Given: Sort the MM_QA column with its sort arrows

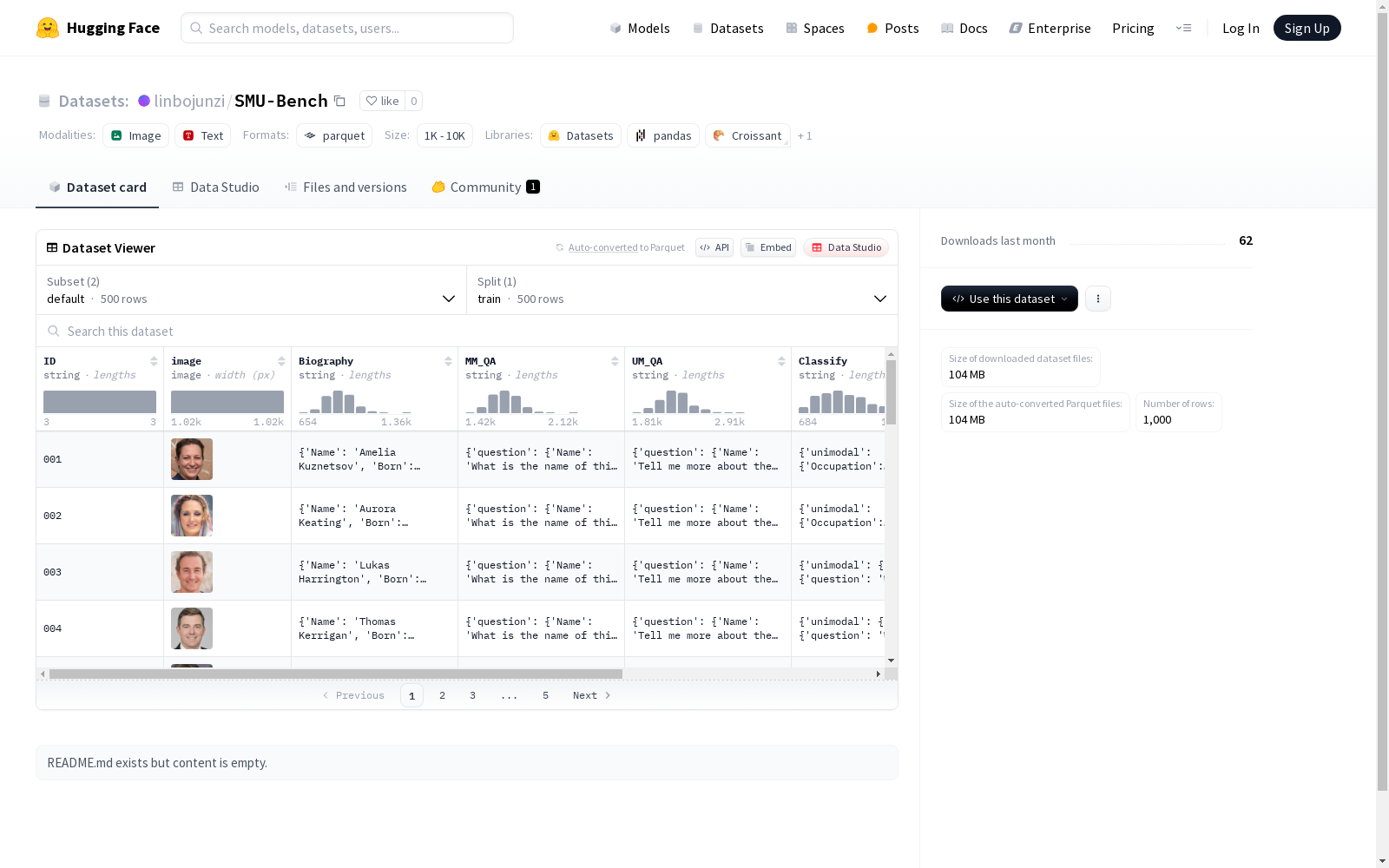Looking at the screenshot, I should [x=615, y=361].
